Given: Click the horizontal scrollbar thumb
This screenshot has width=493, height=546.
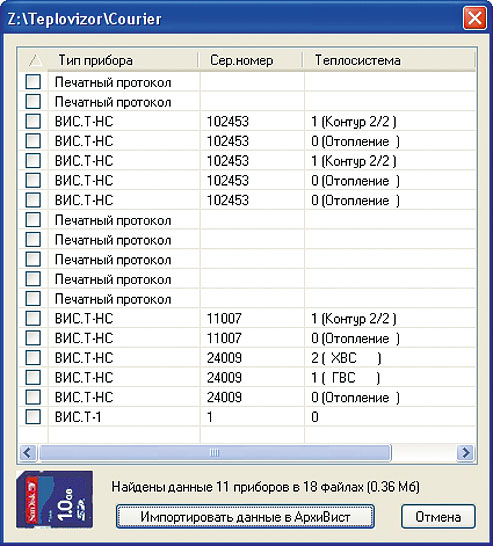Looking at the screenshot, I should pos(215,453).
